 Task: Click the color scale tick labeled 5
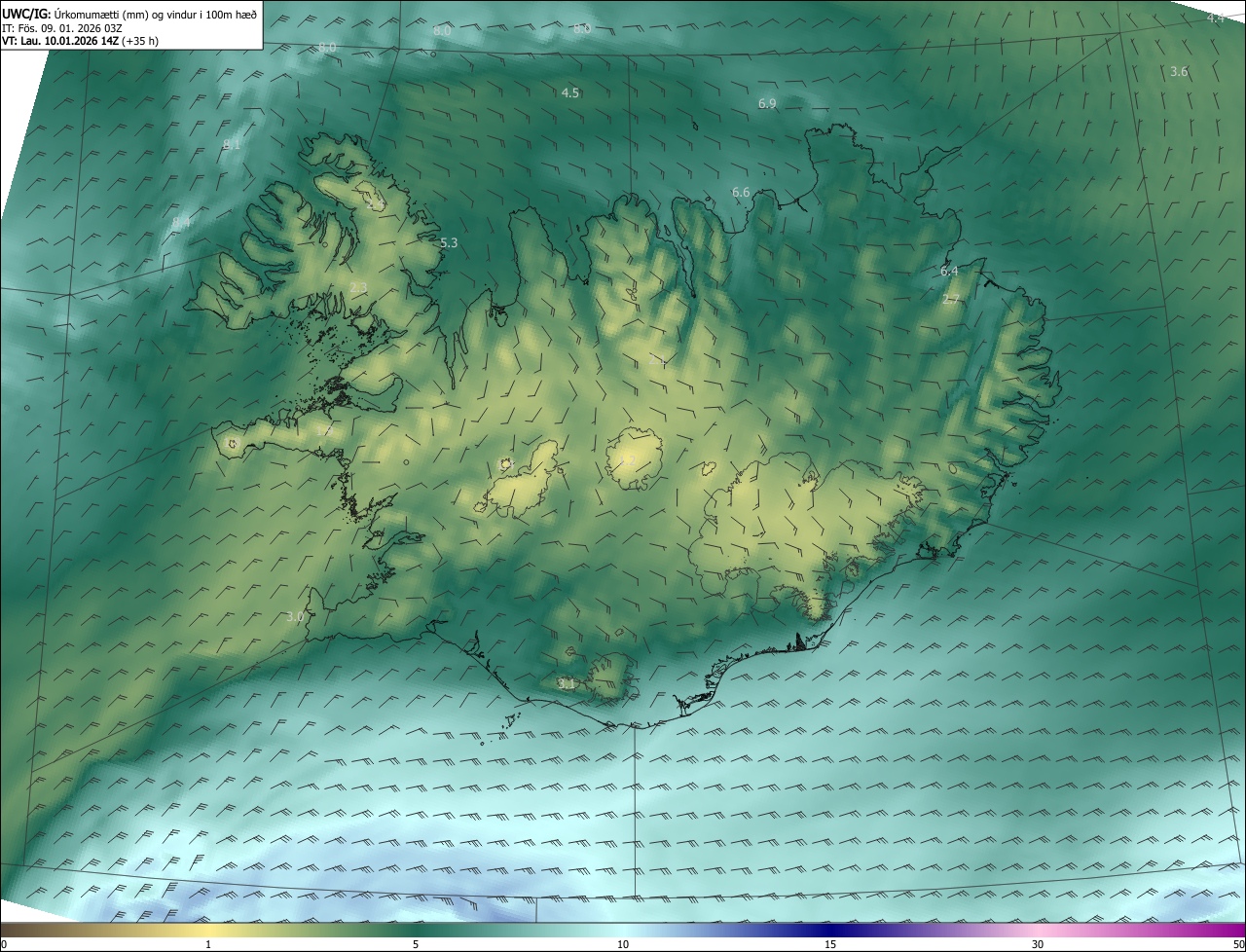tap(416, 945)
